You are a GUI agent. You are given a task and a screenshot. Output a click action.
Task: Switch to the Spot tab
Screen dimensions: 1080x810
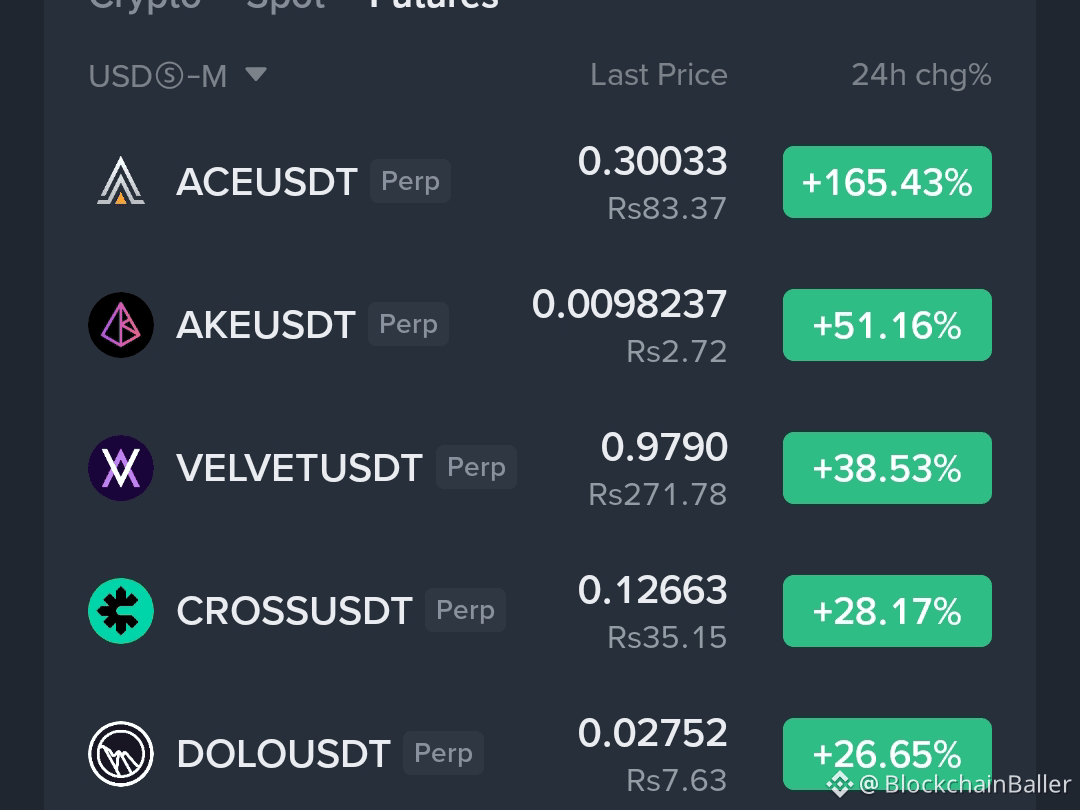point(286,4)
